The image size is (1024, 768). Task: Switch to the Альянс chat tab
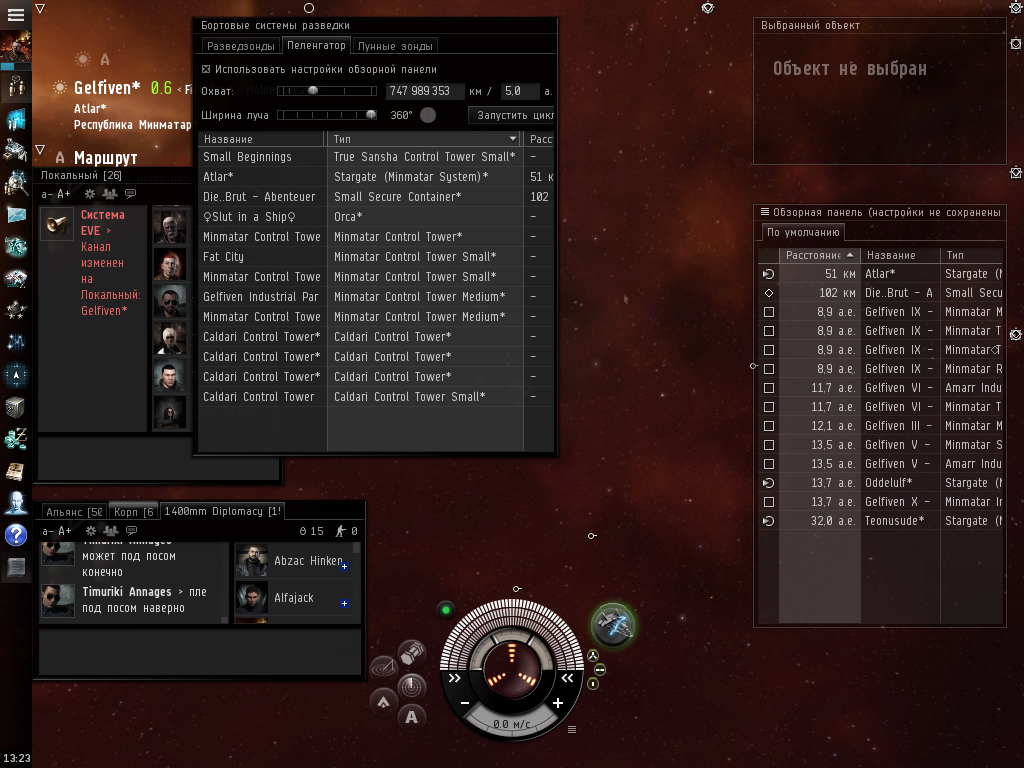pos(74,511)
